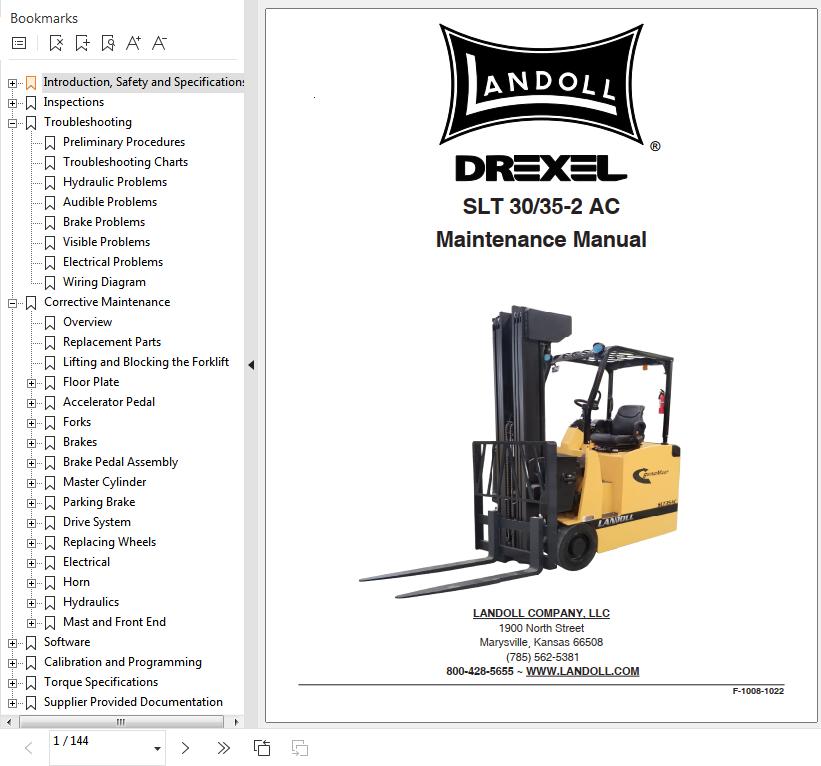Open the Wiring Diagram bookmark
The image size is (821, 766).
click(x=104, y=282)
